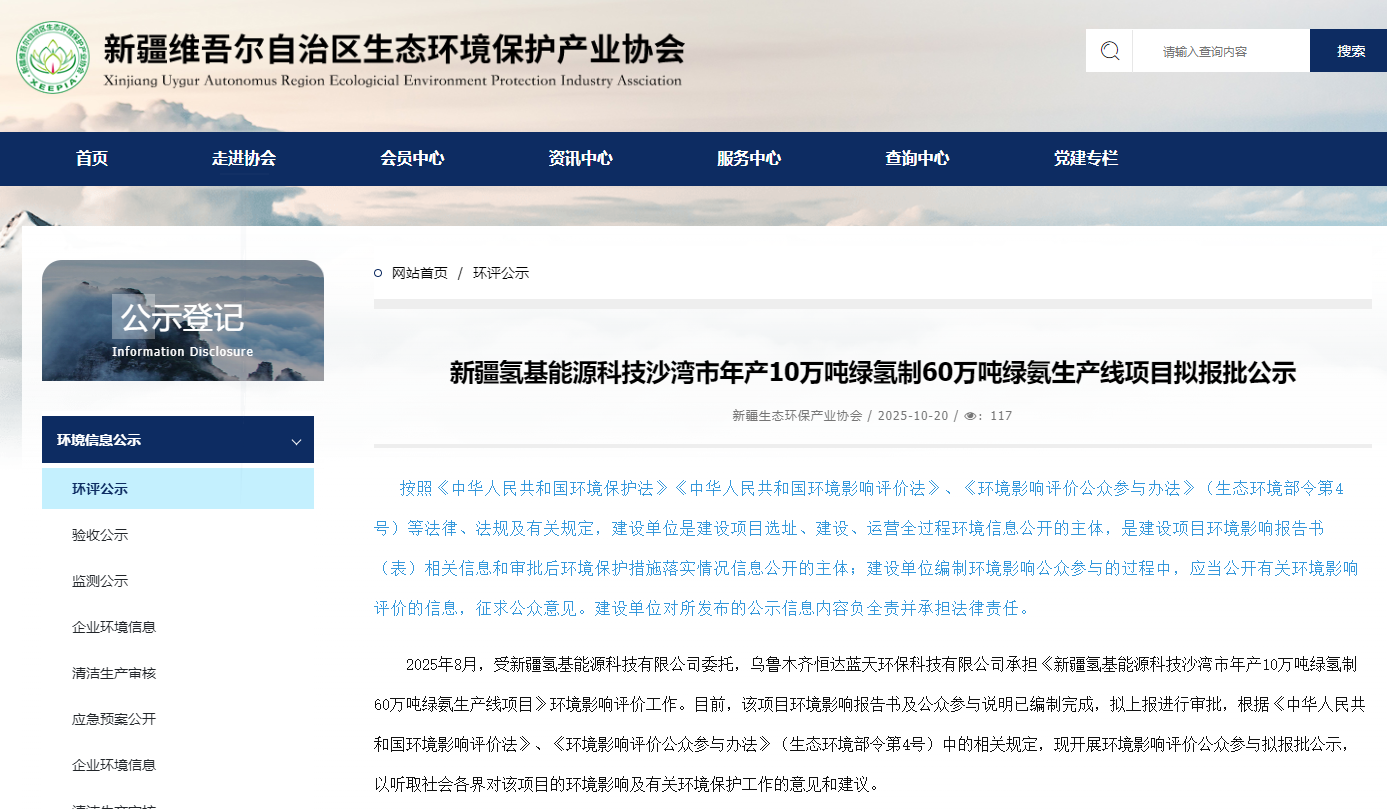This screenshot has height=809, width=1387.
Task: Open the 服务中心 menu item
Action: [x=749, y=158]
